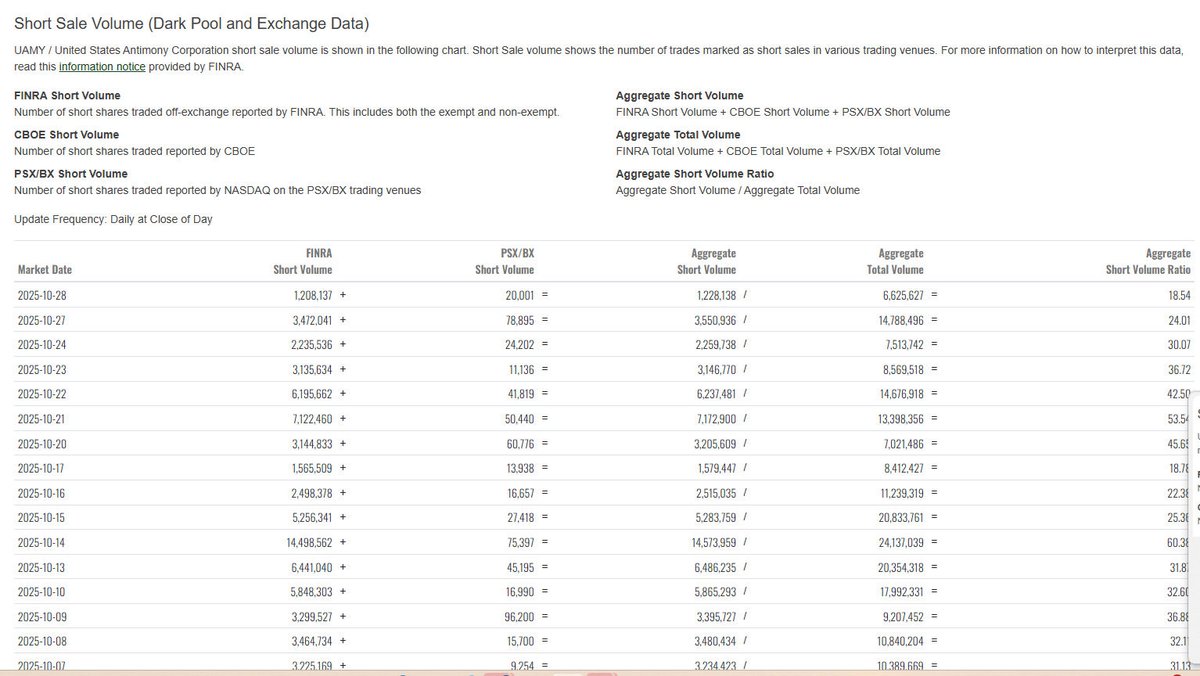Click aggregate short volume value 14,573,959

tap(714, 543)
